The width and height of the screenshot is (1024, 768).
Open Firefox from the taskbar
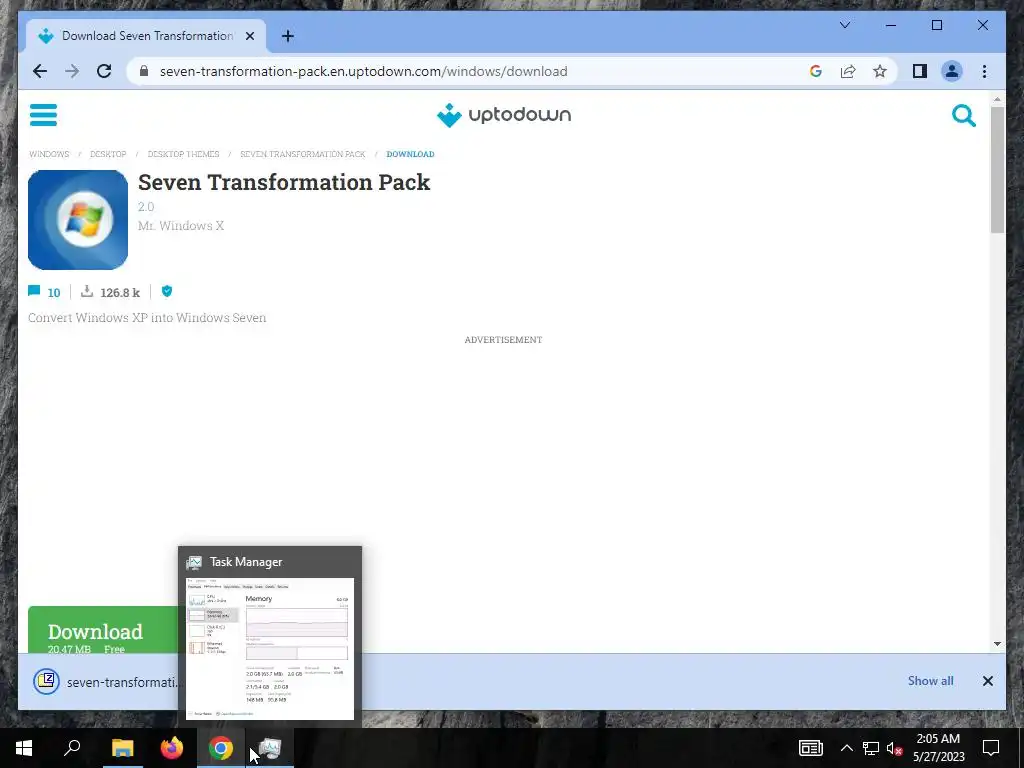(172, 748)
